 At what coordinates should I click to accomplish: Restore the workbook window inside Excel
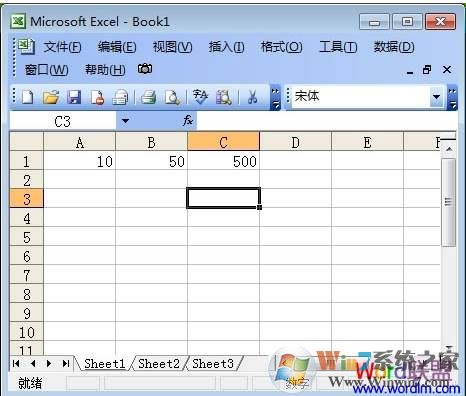click(x=427, y=70)
